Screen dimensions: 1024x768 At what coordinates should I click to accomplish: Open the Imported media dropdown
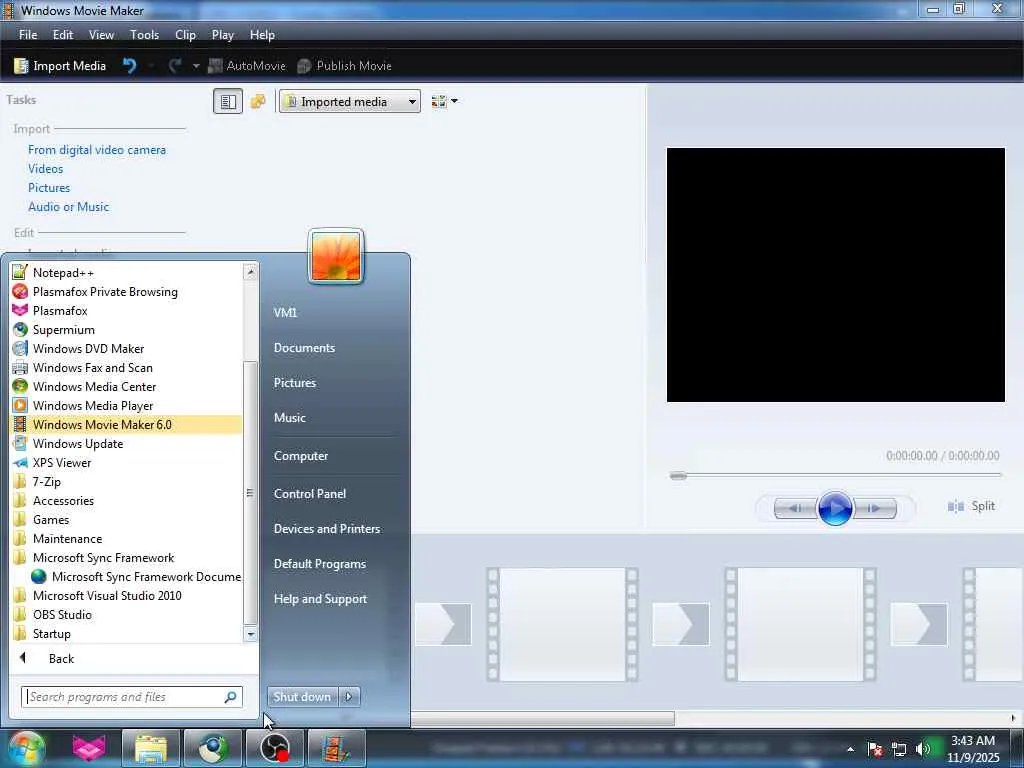point(349,102)
